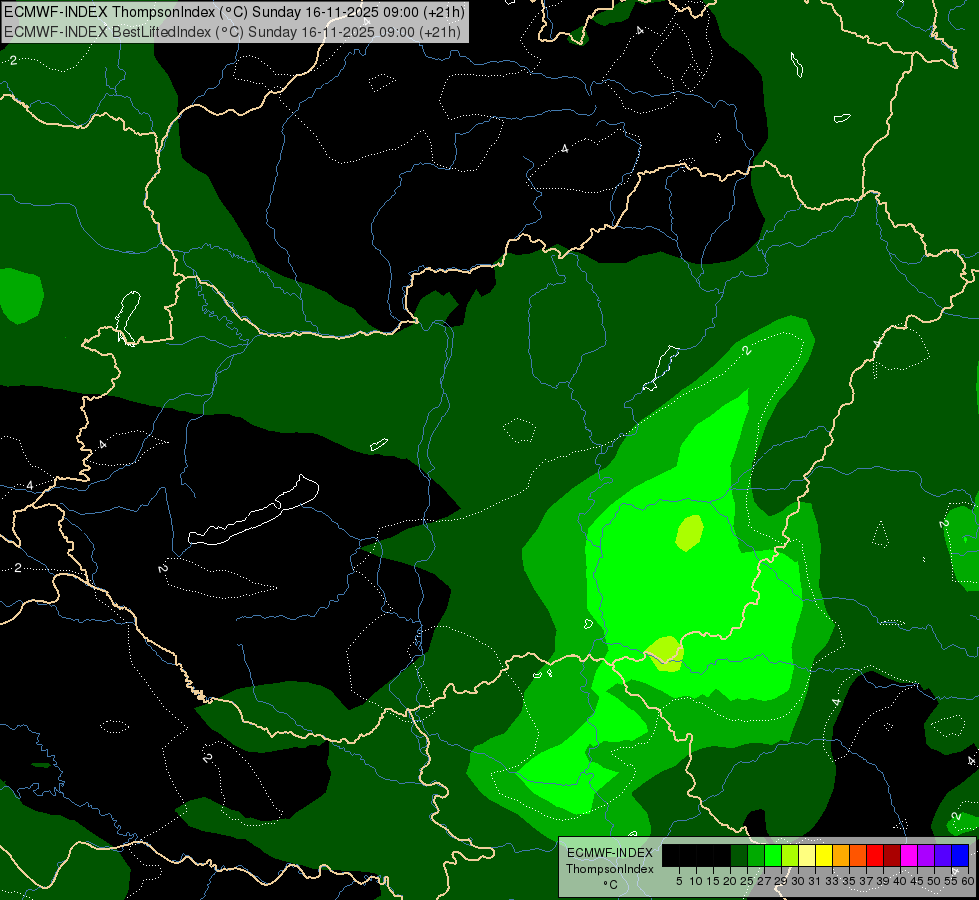Click the legend tick value 45

coord(917,881)
